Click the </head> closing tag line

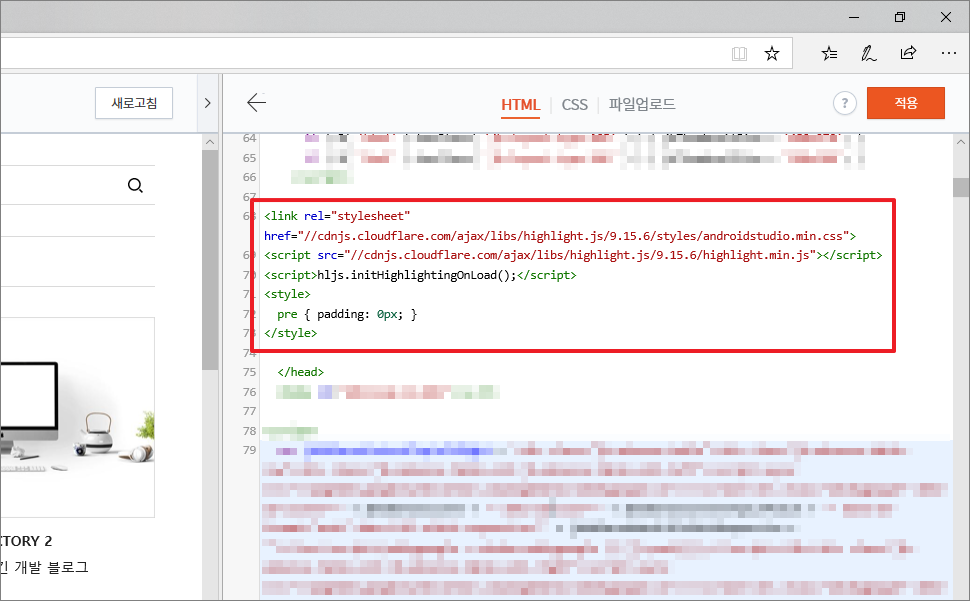[x=301, y=372]
